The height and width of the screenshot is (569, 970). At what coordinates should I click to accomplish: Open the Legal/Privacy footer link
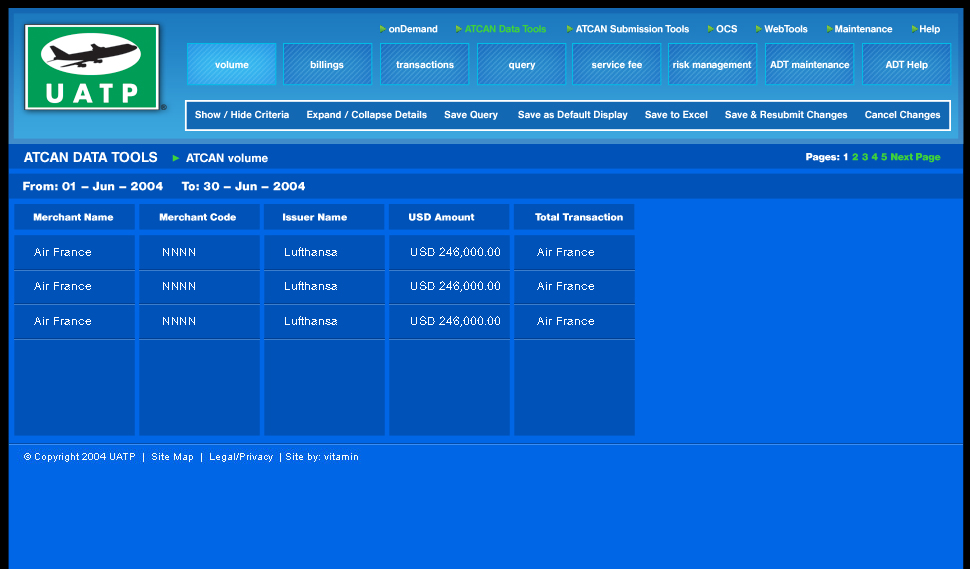(241, 457)
